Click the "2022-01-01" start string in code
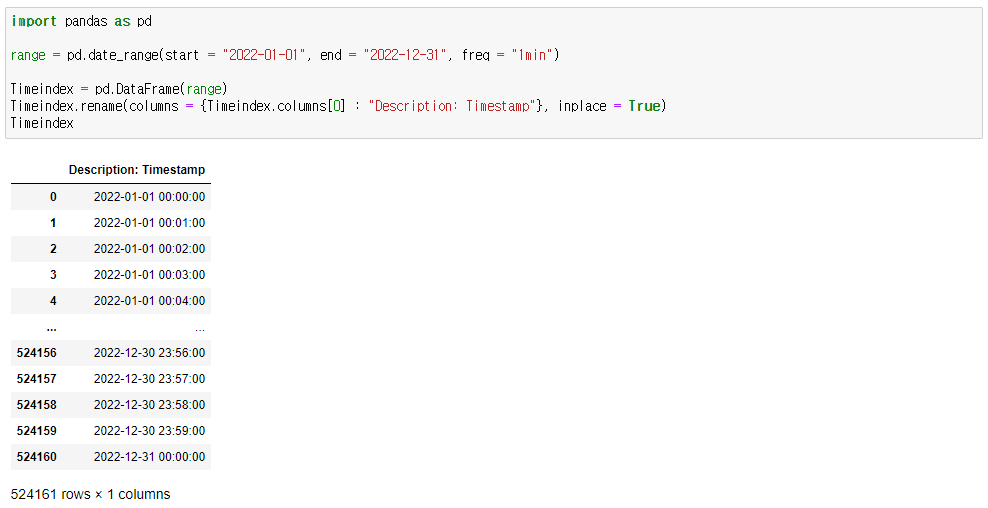 [x=263, y=55]
